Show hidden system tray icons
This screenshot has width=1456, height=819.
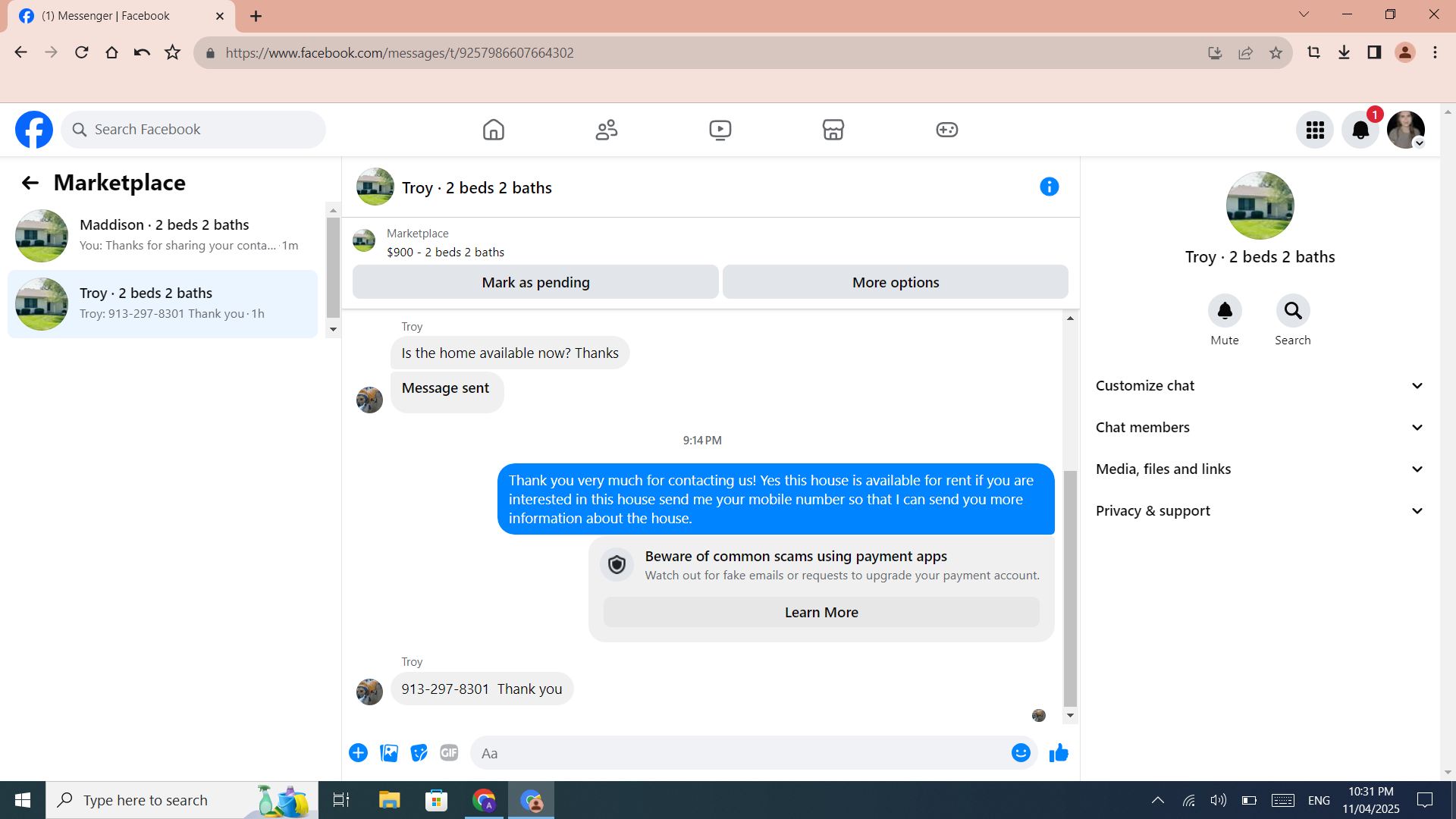pos(1158,800)
